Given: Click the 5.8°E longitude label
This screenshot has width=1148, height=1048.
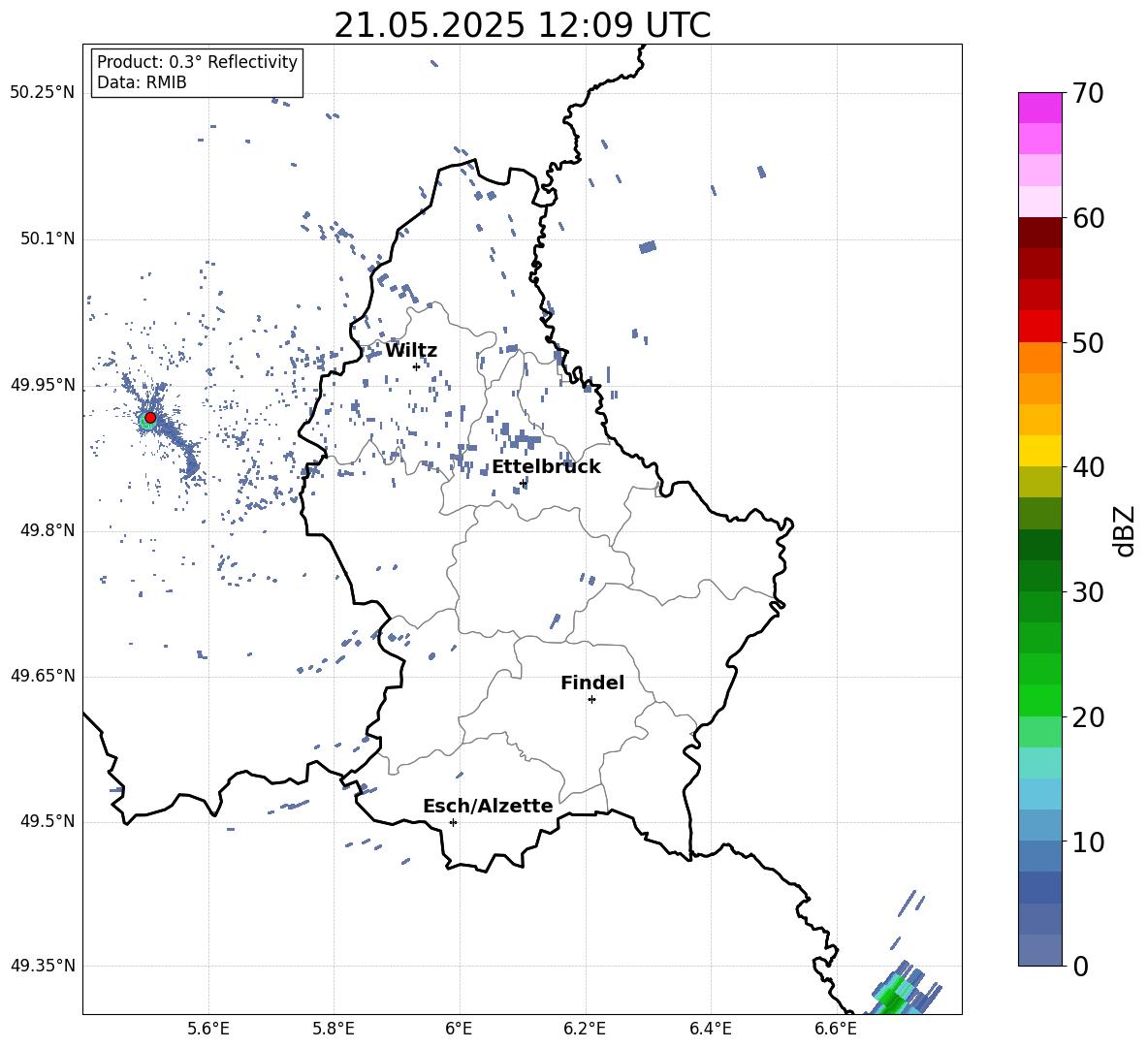Looking at the screenshot, I should click(x=334, y=1029).
